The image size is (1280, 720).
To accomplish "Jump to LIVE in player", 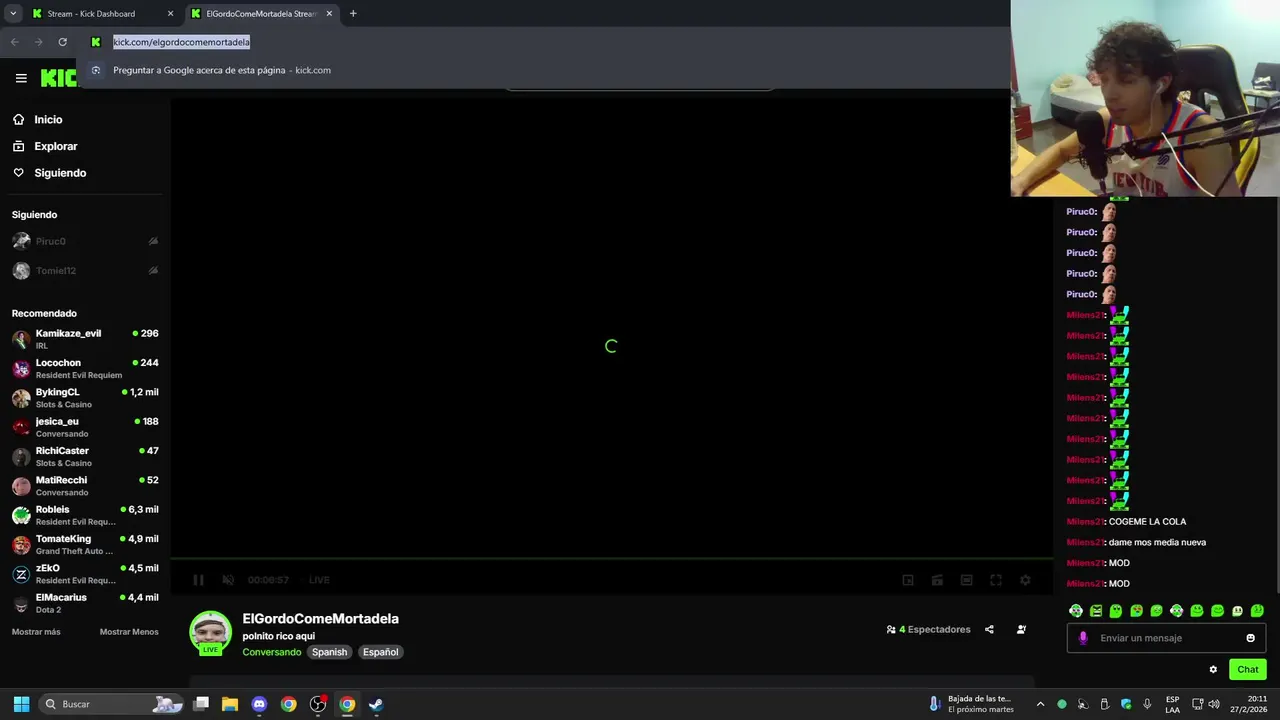I will pyautogui.click(x=319, y=580).
